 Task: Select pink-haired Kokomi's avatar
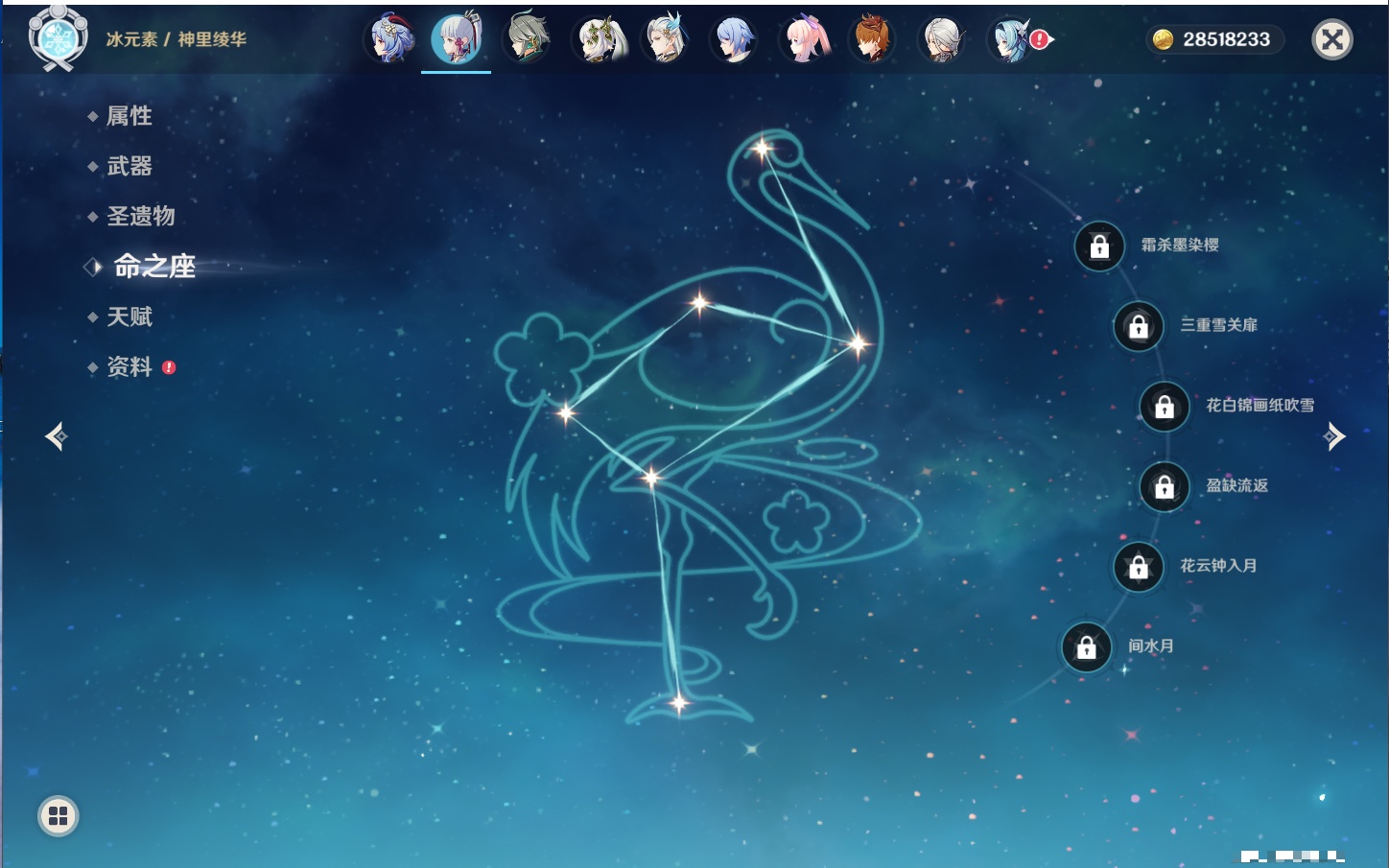click(804, 39)
